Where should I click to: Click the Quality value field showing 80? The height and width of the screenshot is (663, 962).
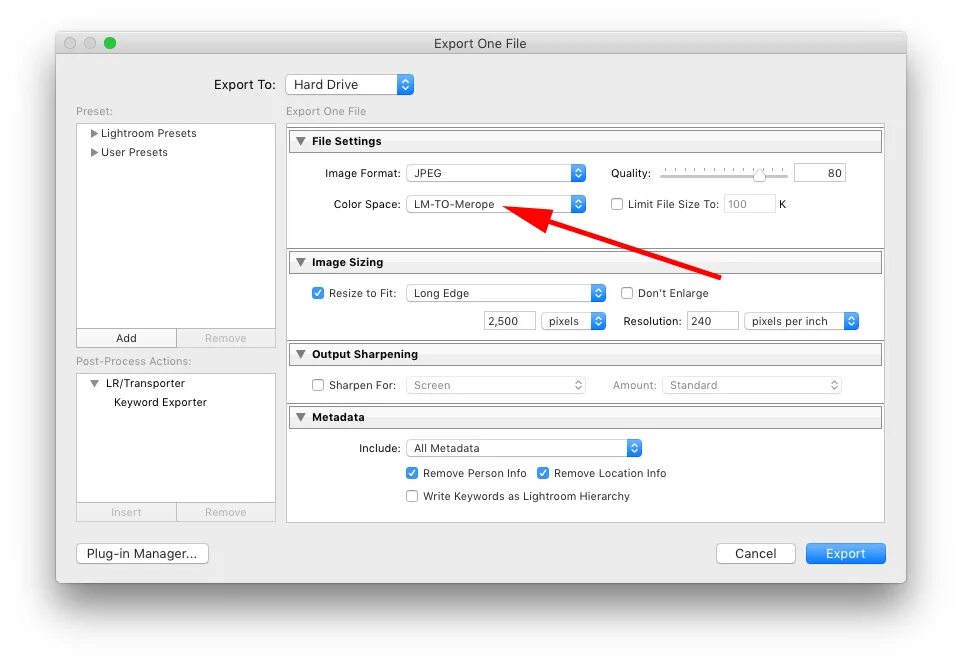[x=820, y=173]
